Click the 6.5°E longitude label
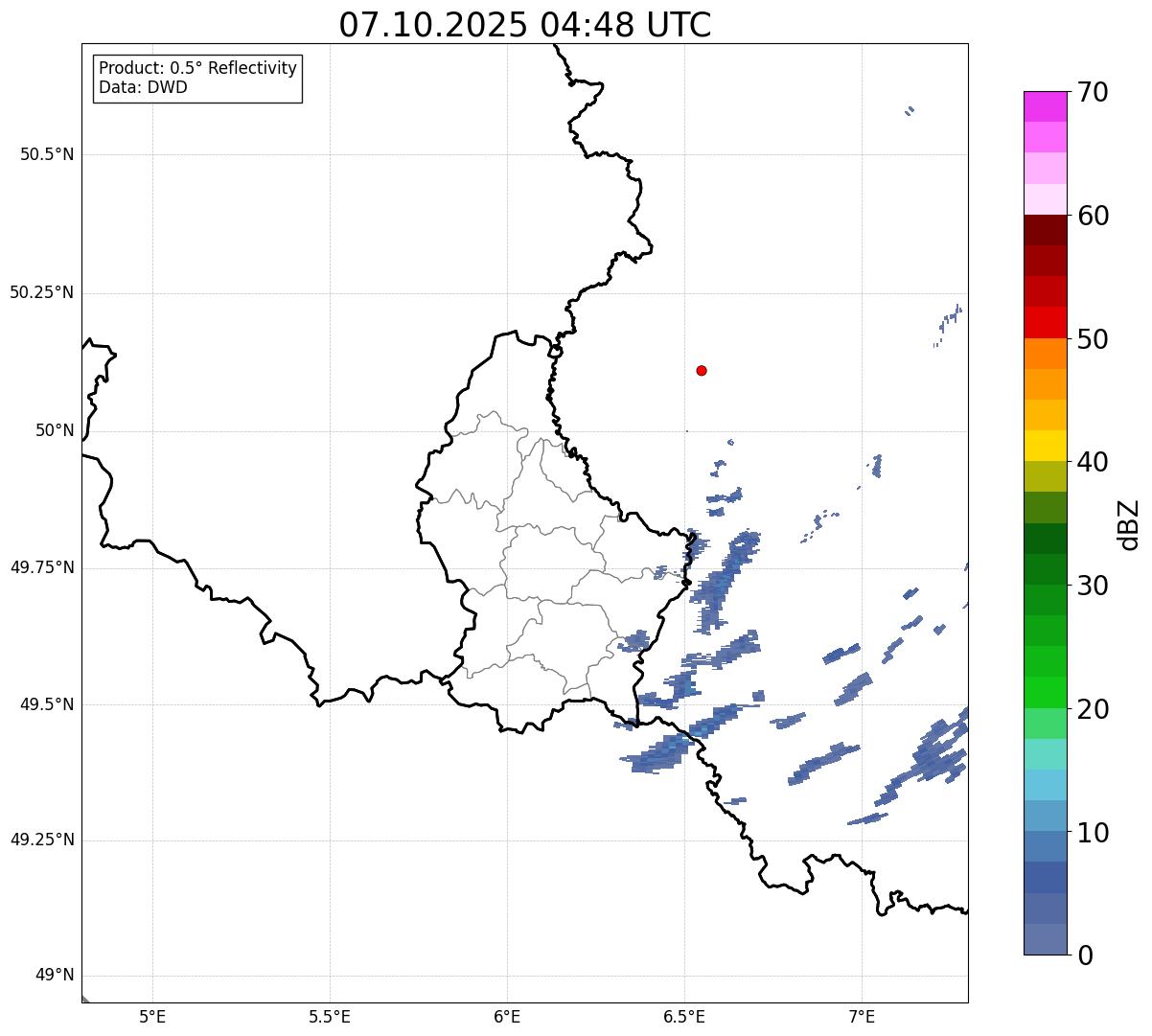The image size is (1152, 1036). coord(684,1016)
